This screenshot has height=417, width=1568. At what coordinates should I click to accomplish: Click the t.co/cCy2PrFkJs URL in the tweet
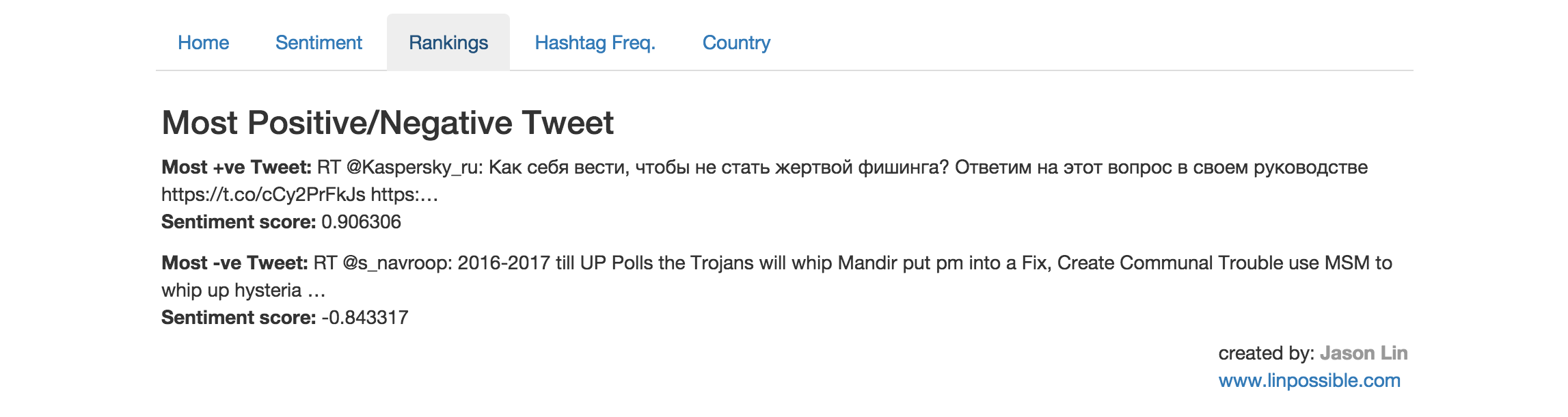pos(263,195)
